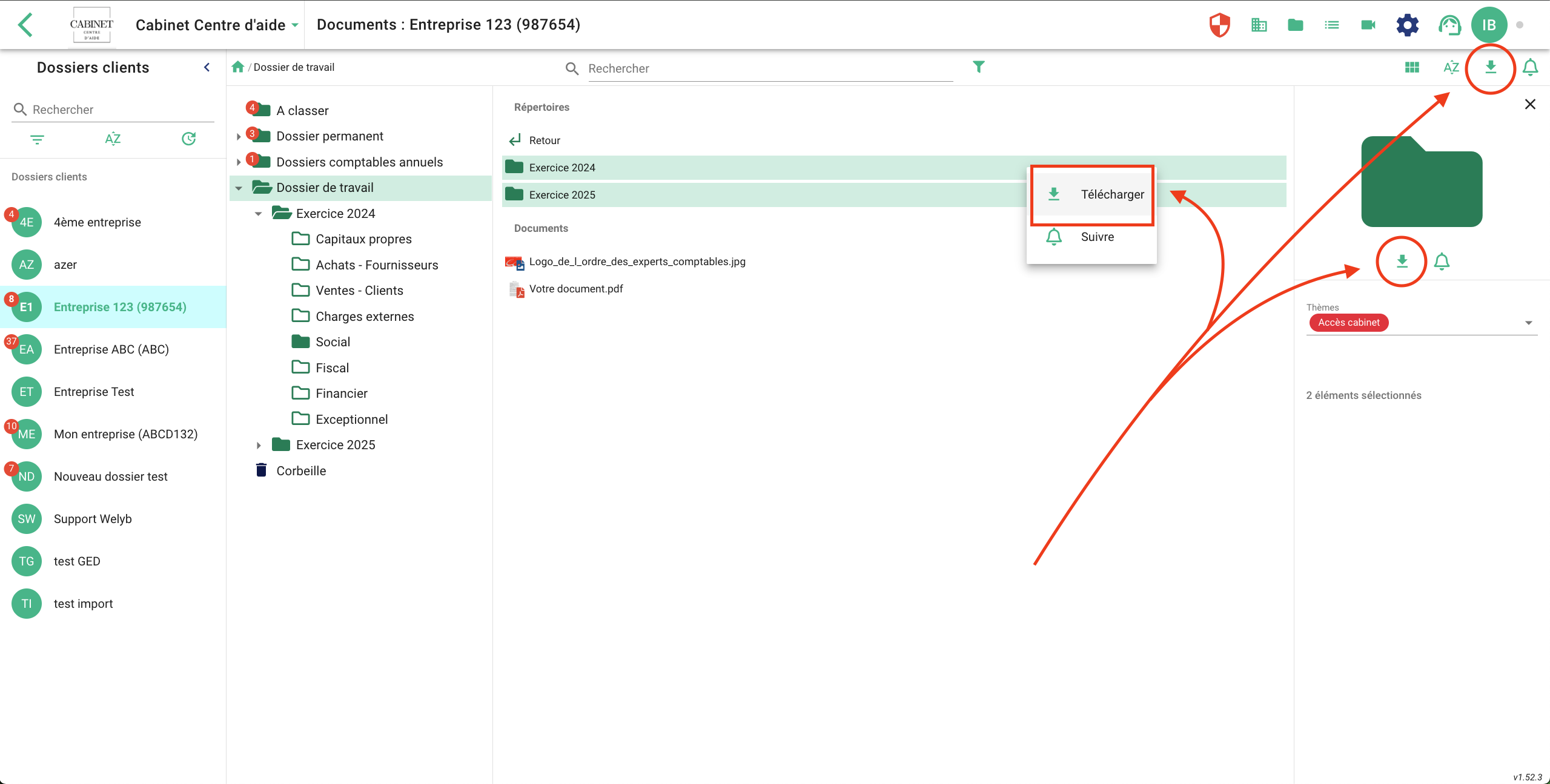The image size is (1550, 784).
Task: Open Votre document.pdf file
Action: 575,289
